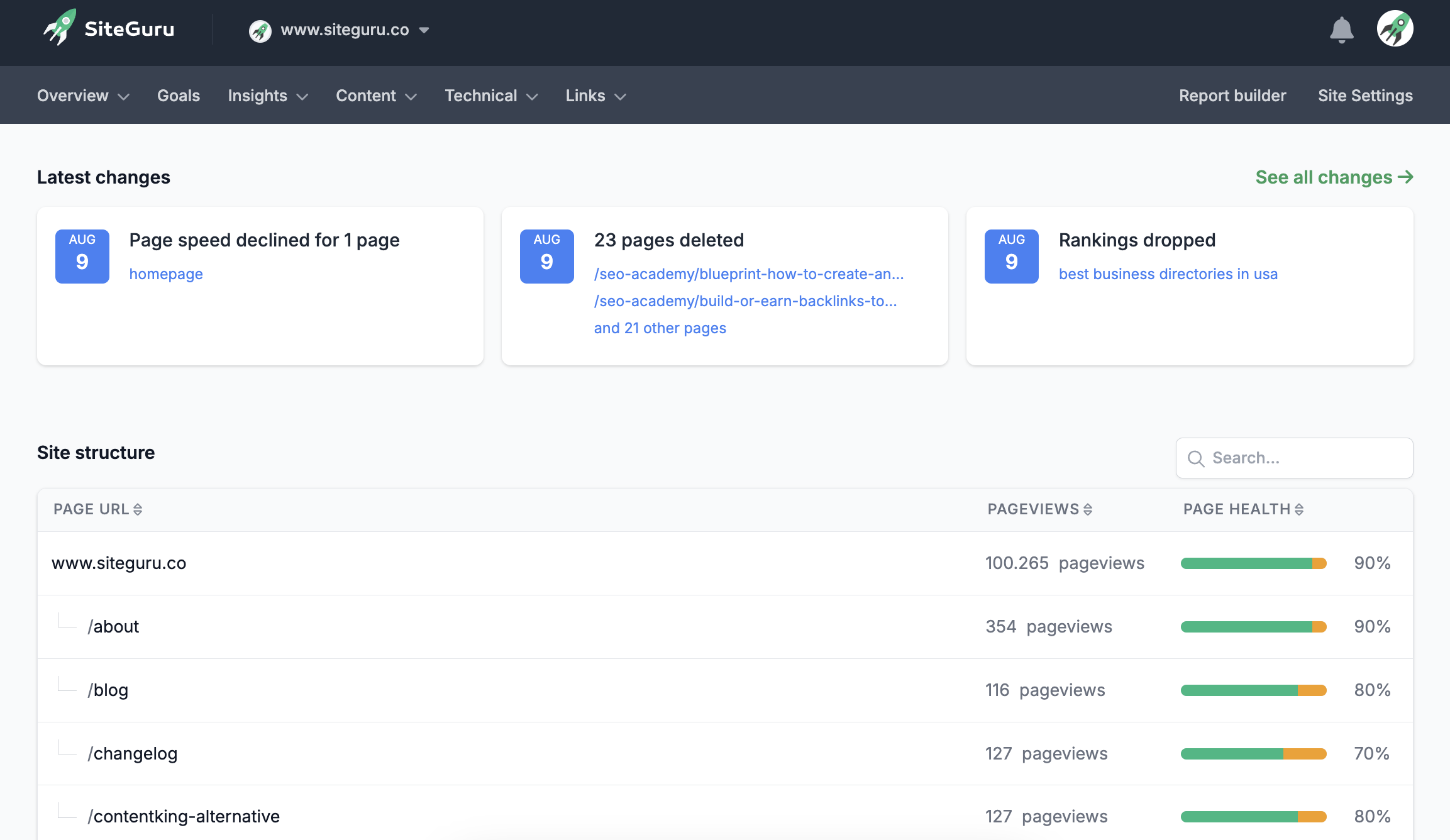The image size is (1450, 840).
Task: Click the /changelog page health bar
Action: point(1253,754)
